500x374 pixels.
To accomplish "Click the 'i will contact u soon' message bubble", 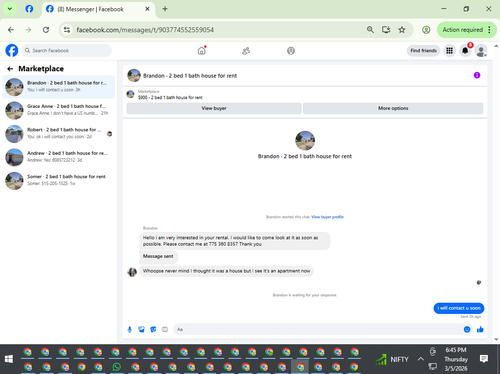I will tap(459, 308).
